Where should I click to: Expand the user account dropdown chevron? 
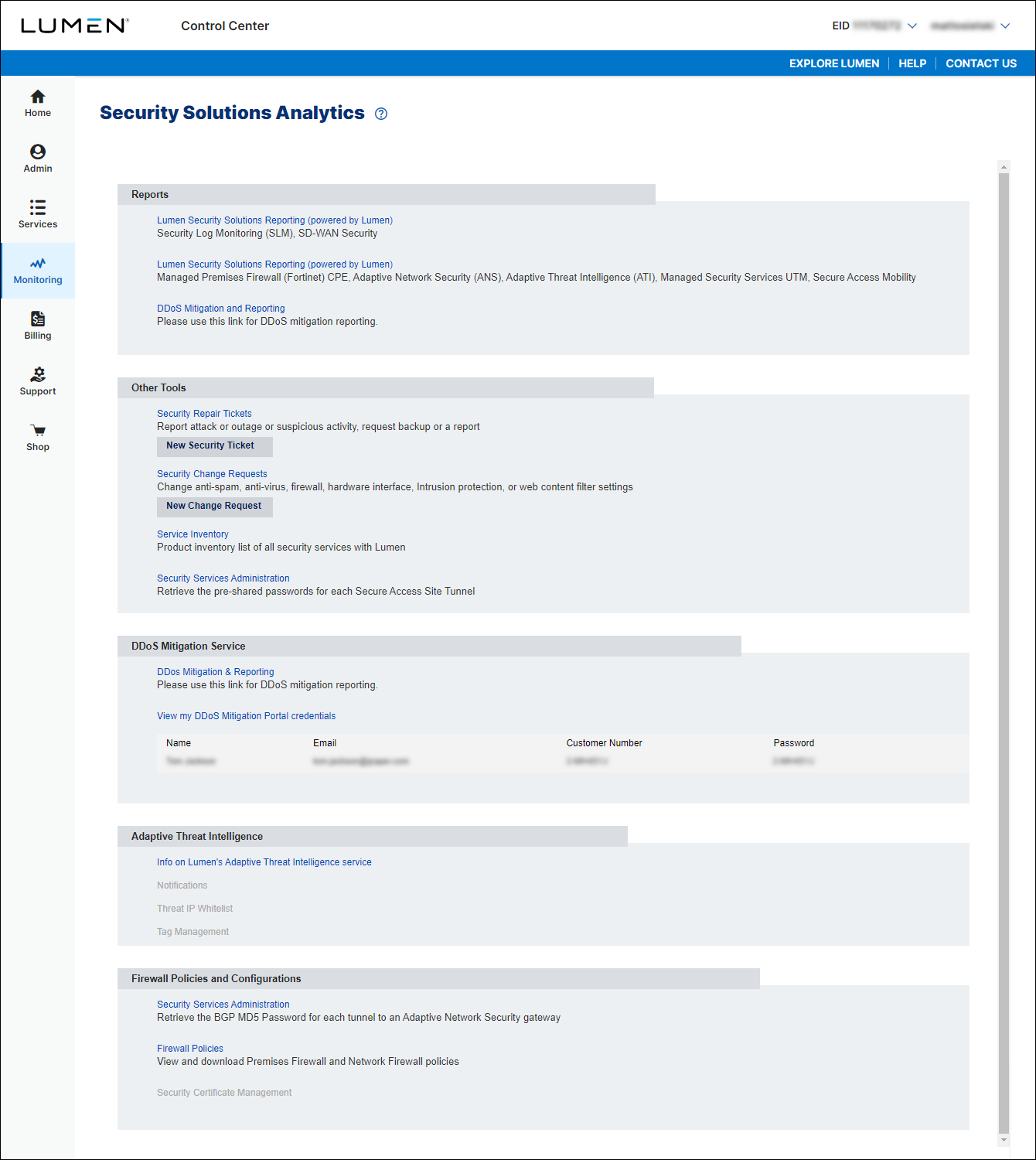(x=1005, y=26)
